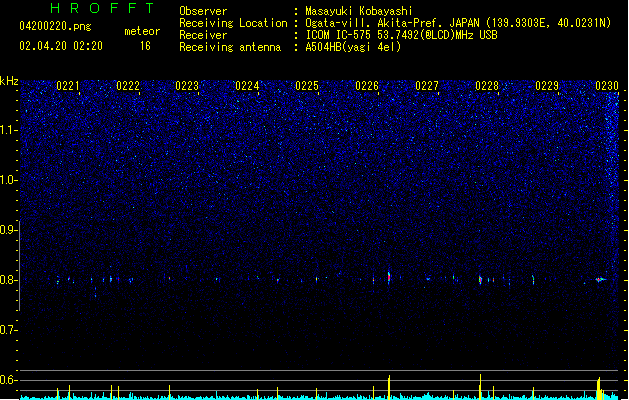Viewport: 629px width, 400px height.
Task: Select the A504HB(yagi 4el) antenna text
Action: point(353,47)
